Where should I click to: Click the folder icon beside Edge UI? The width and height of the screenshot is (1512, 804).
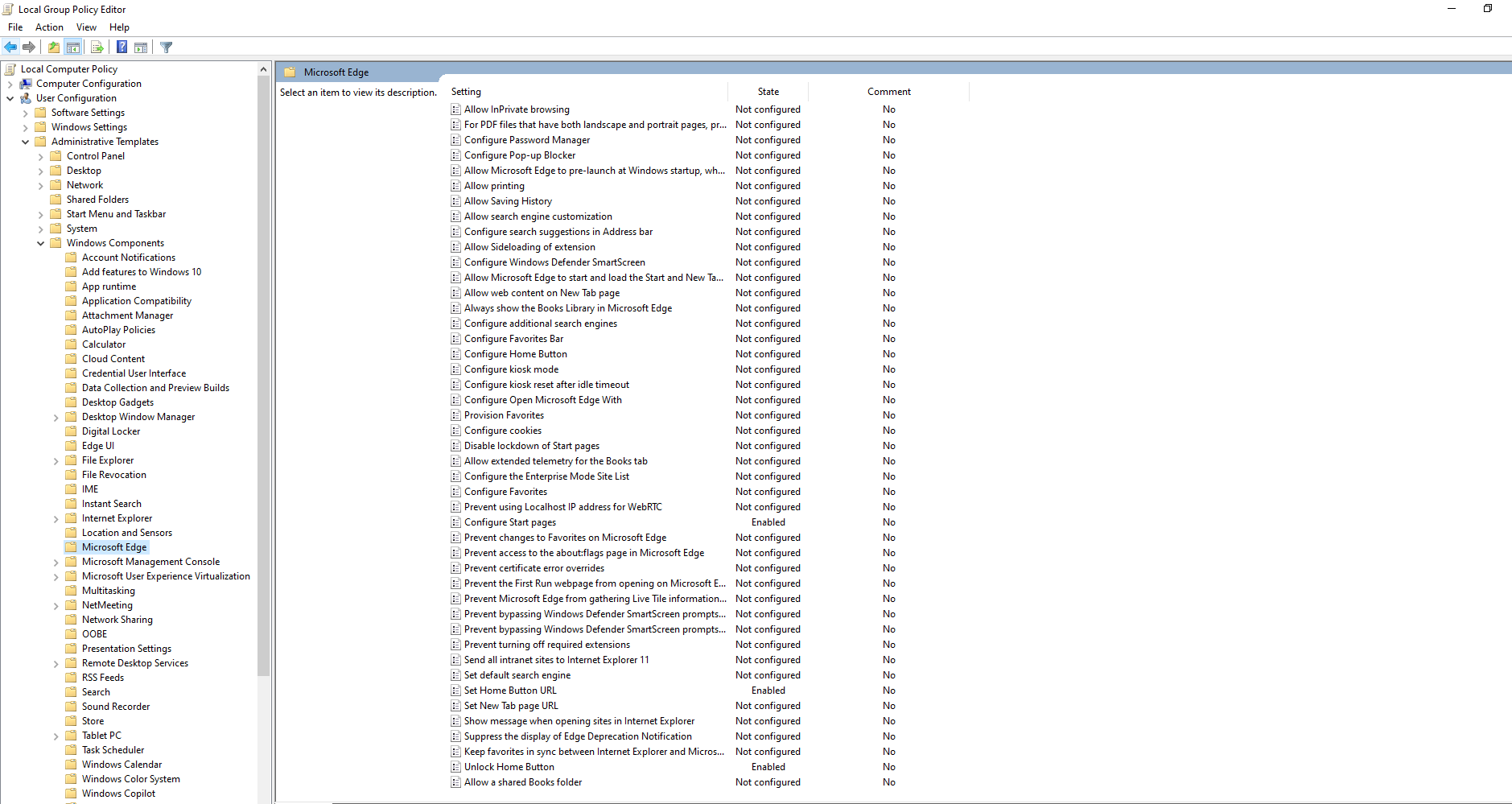click(x=71, y=446)
